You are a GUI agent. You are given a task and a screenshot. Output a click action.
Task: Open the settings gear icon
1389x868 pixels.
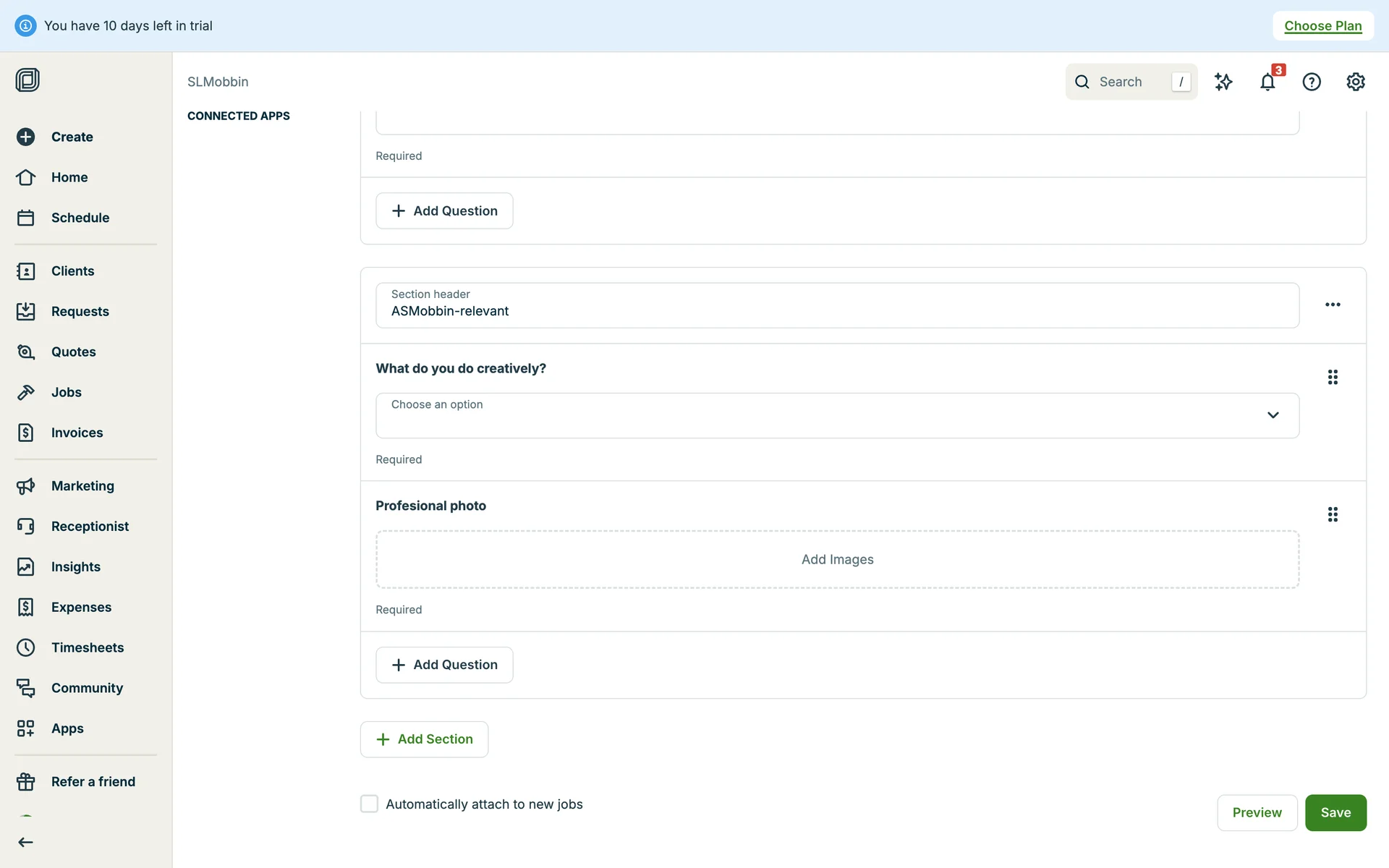click(1355, 82)
